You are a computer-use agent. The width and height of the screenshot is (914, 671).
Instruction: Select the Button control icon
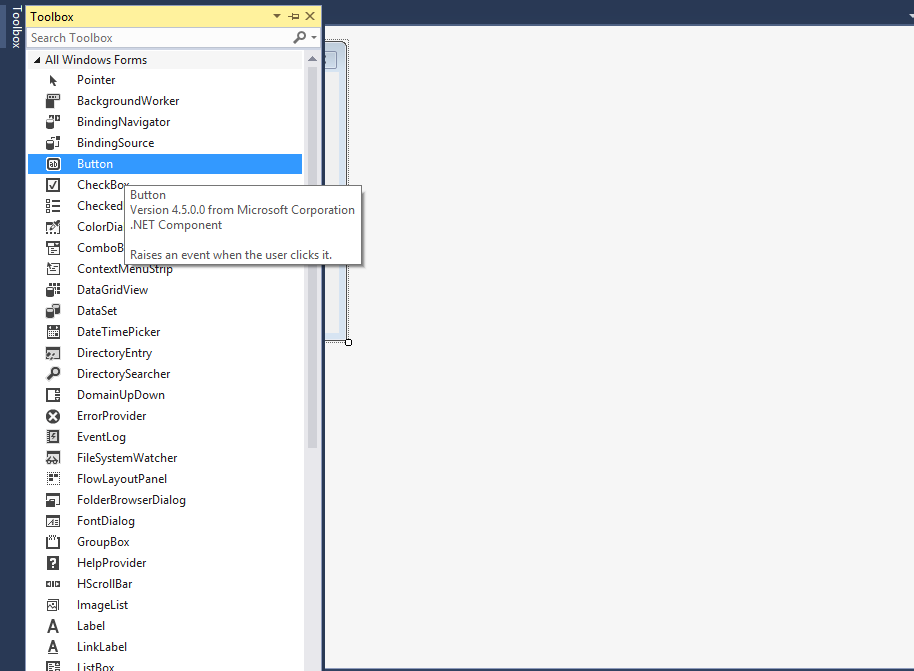click(53, 164)
